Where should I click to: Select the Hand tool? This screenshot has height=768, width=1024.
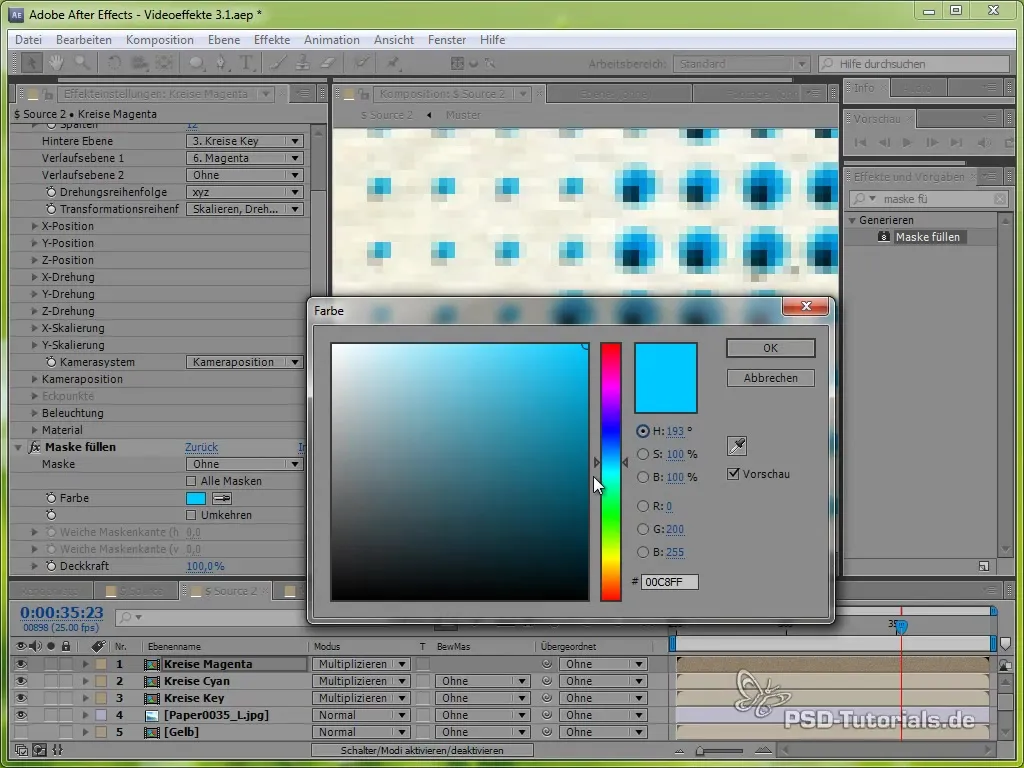tap(56, 63)
